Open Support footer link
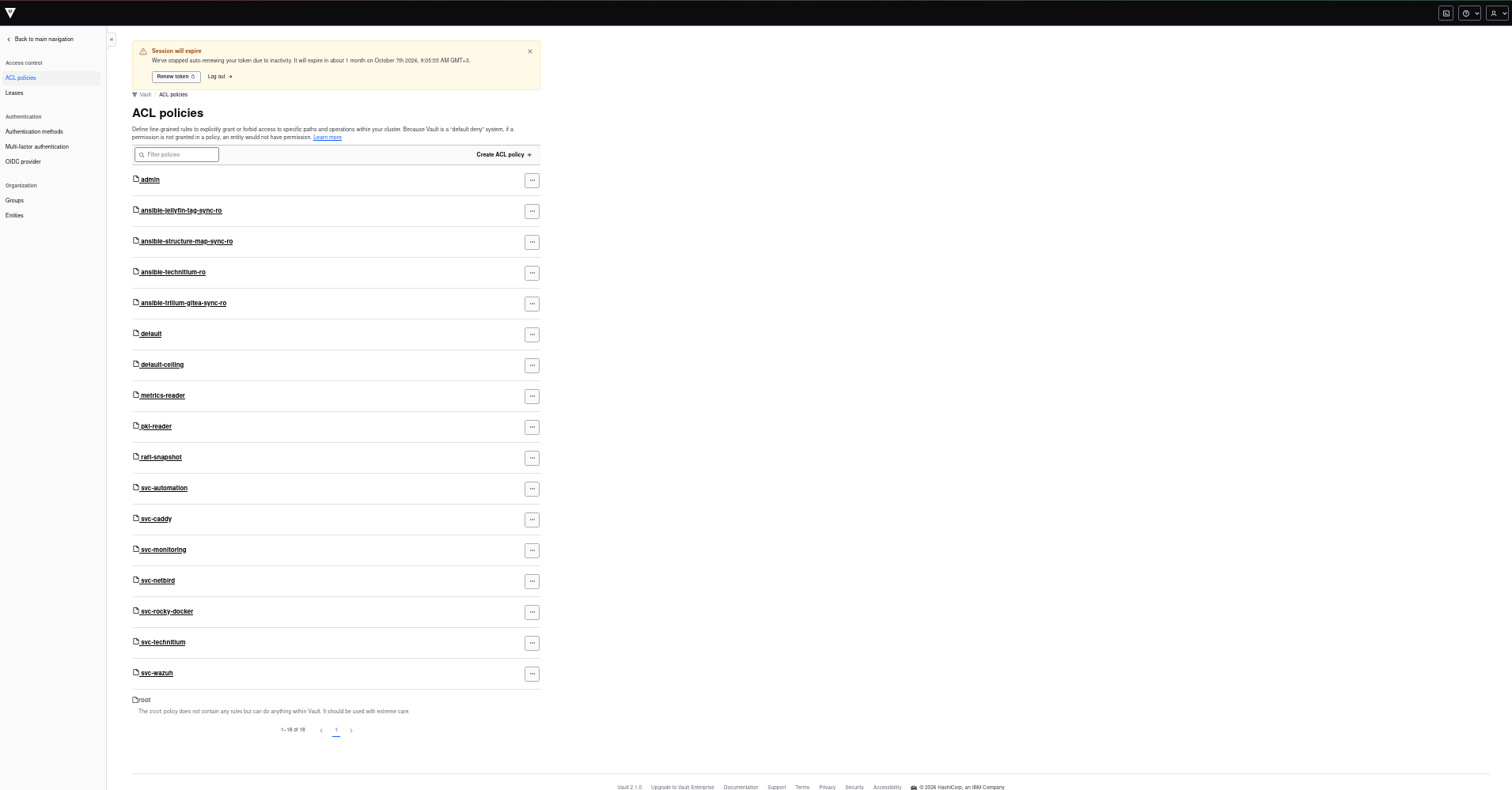The width and height of the screenshot is (1512, 790). [777, 788]
